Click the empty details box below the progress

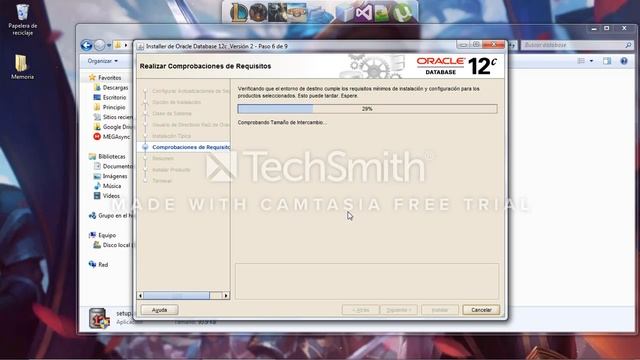pyautogui.click(x=367, y=281)
